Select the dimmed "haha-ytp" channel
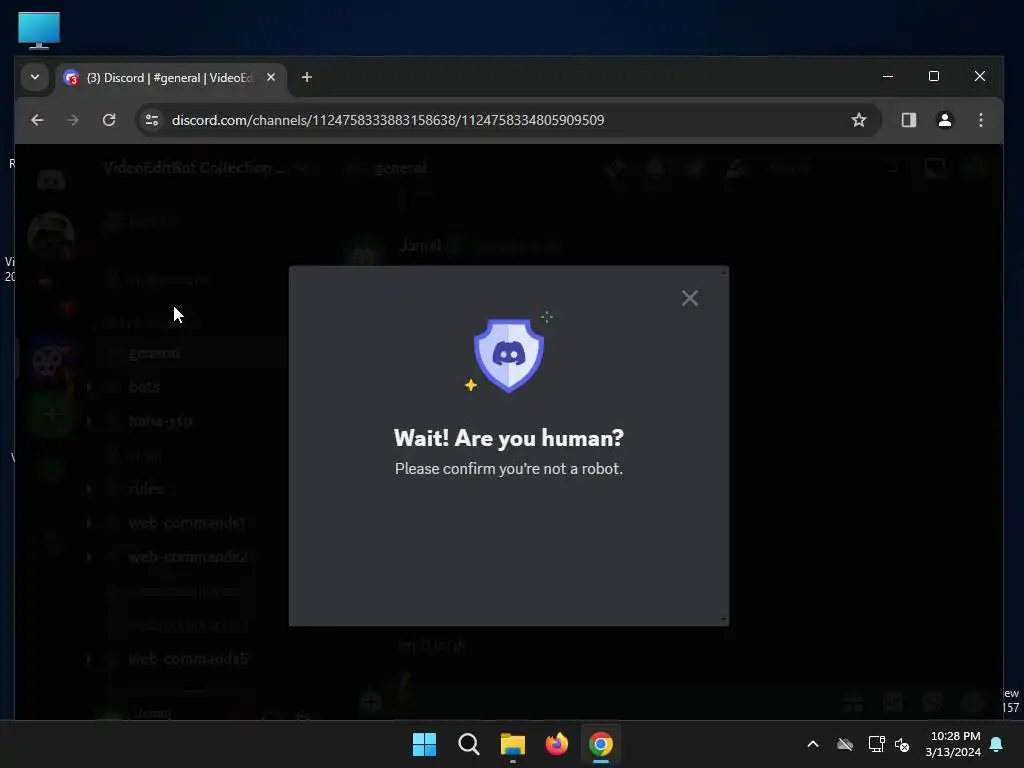This screenshot has height=768, width=1024. 160,421
